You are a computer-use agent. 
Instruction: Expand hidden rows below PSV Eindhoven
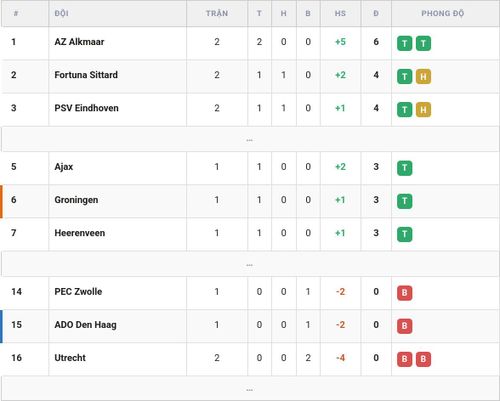(x=250, y=139)
